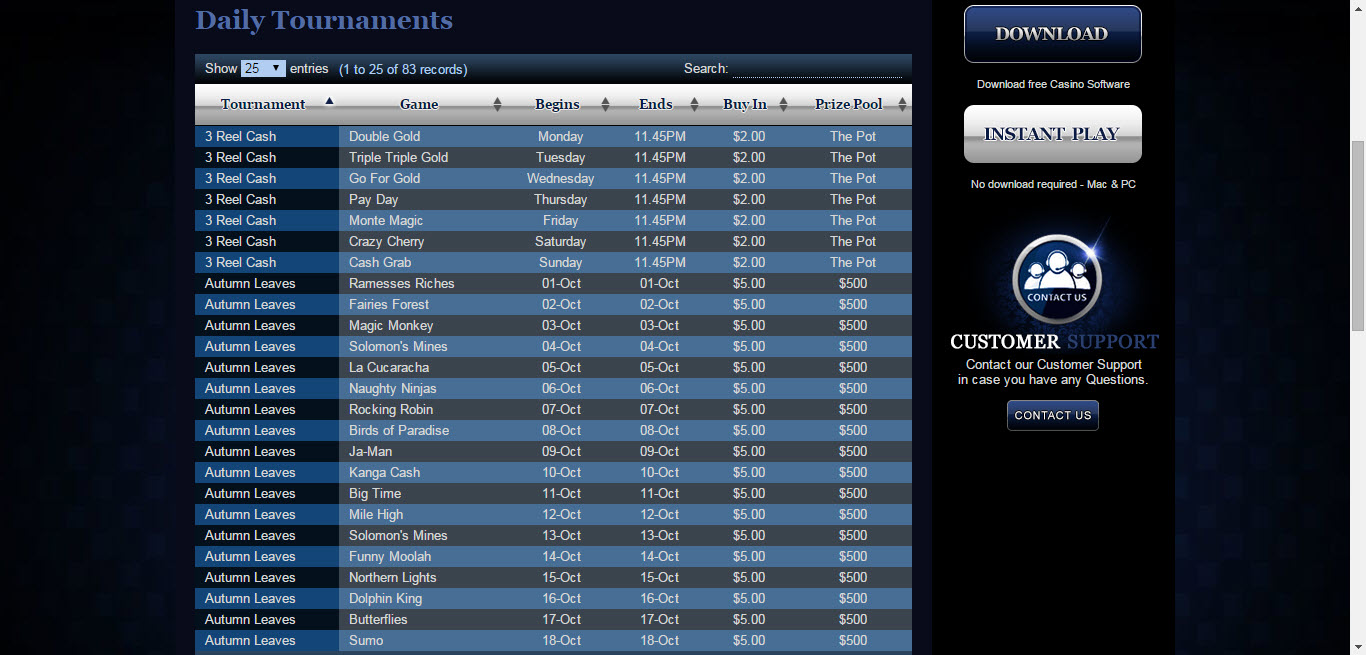Image resolution: width=1366 pixels, height=655 pixels.
Task: Select the Monte Magic game cell
Action: coord(423,220)
